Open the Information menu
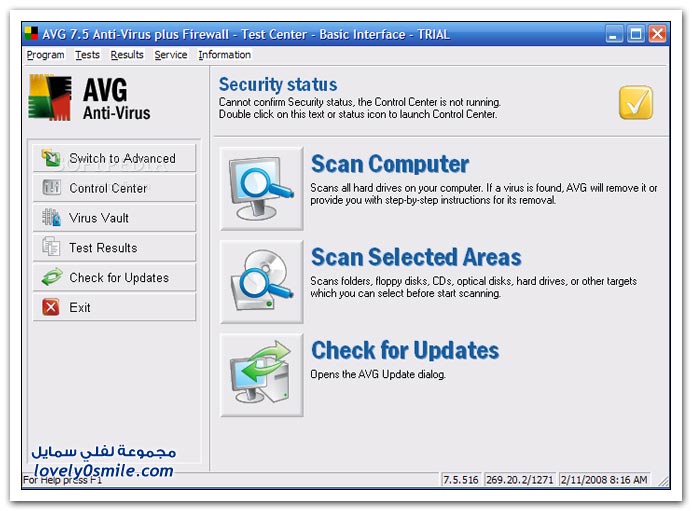This screenshot has width=692, height=511. click(224, 55)
